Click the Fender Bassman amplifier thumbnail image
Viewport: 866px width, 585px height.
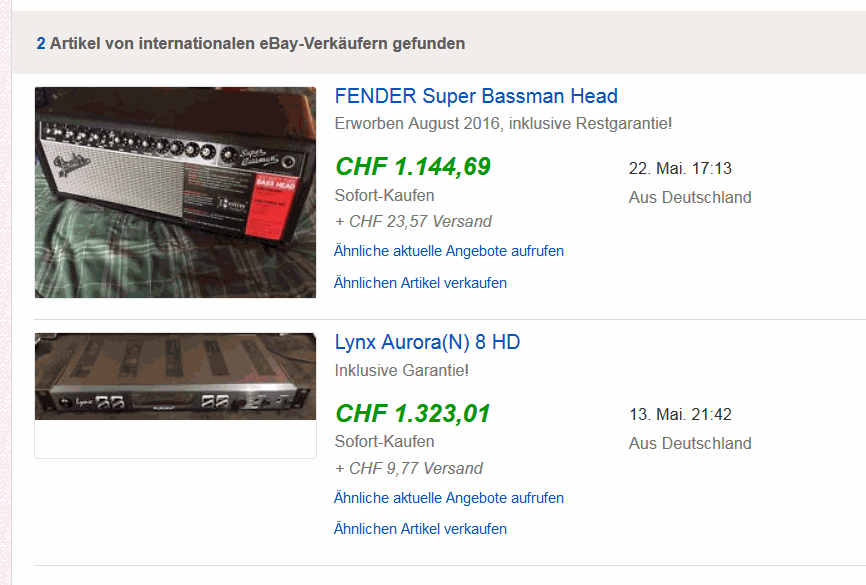pos(175,192)
